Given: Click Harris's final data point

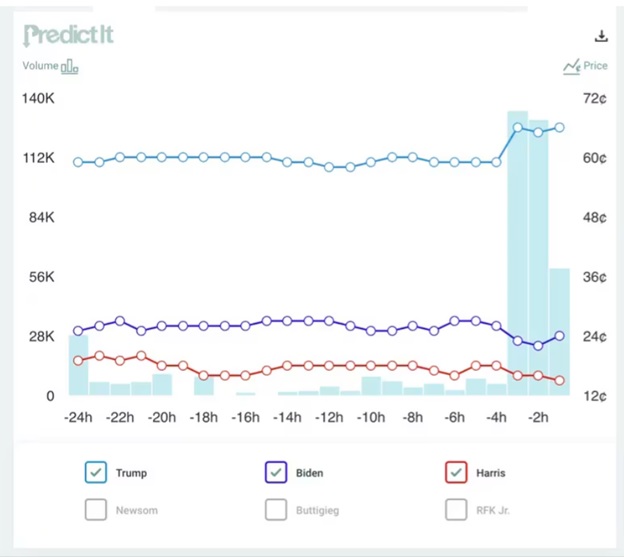Looking at the screenshot, I should pos(559,380).
